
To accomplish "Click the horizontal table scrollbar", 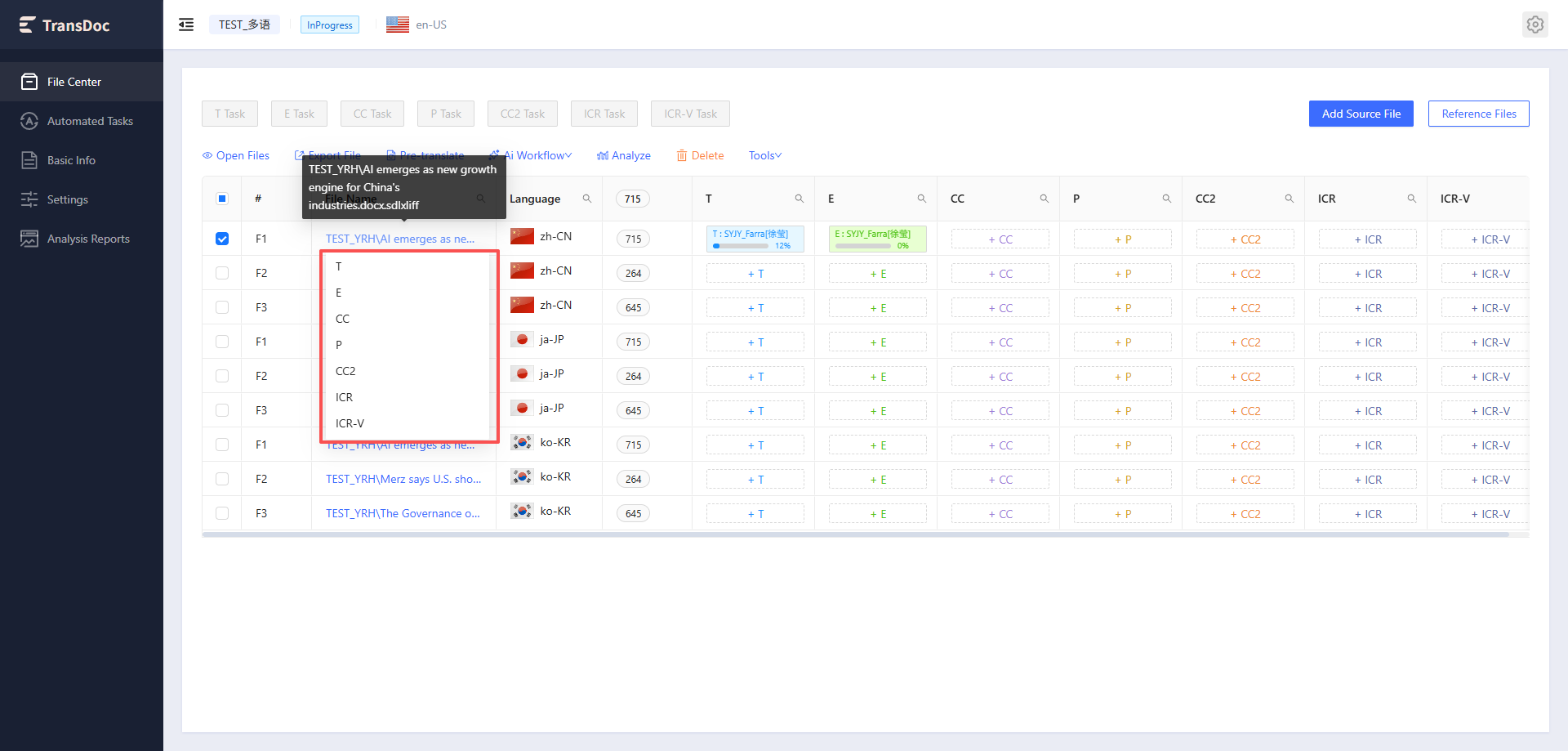I will [x=854, y=534].
